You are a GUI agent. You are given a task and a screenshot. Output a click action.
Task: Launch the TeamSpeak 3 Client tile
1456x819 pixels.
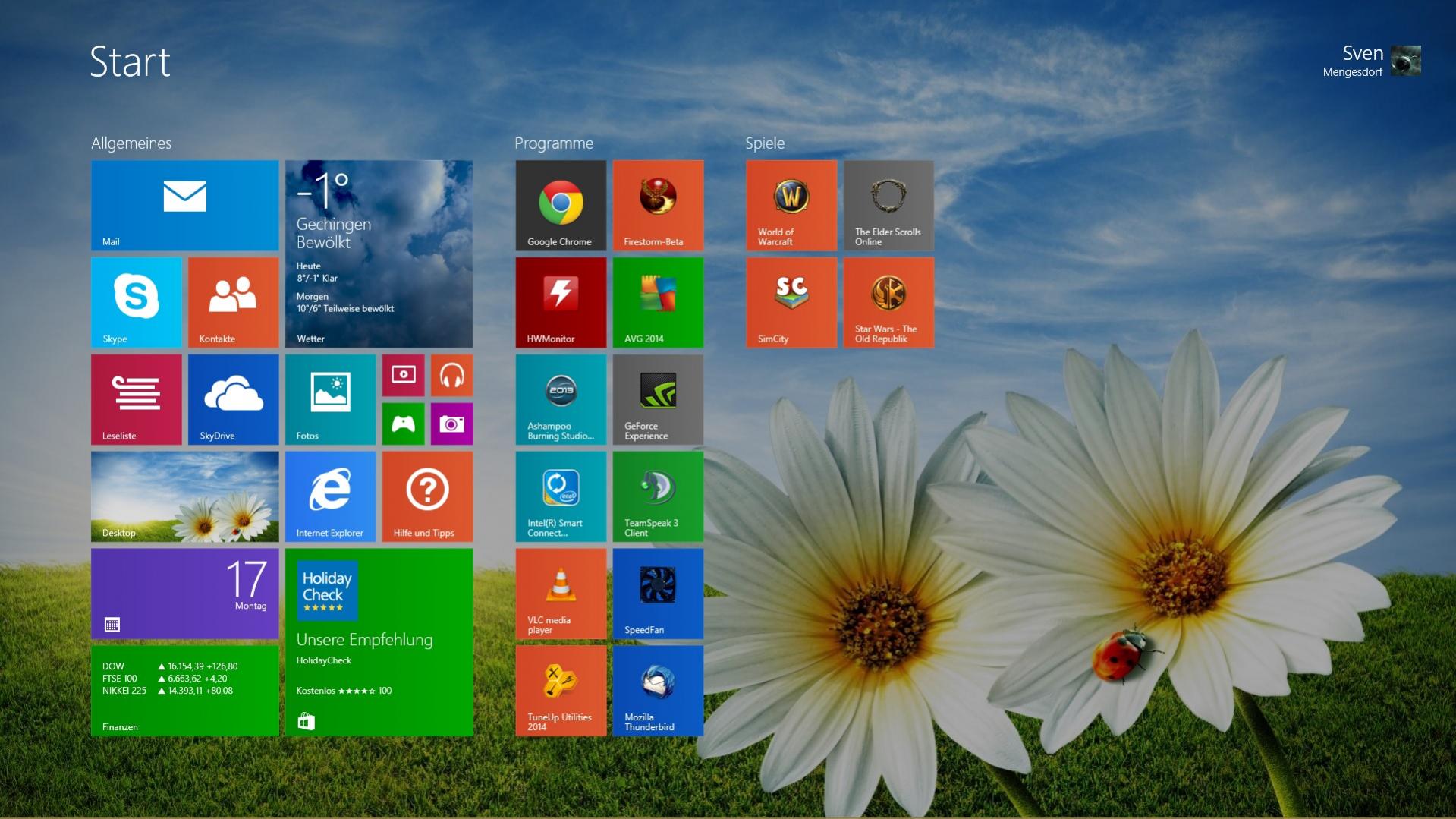click(x=658, y=496)
